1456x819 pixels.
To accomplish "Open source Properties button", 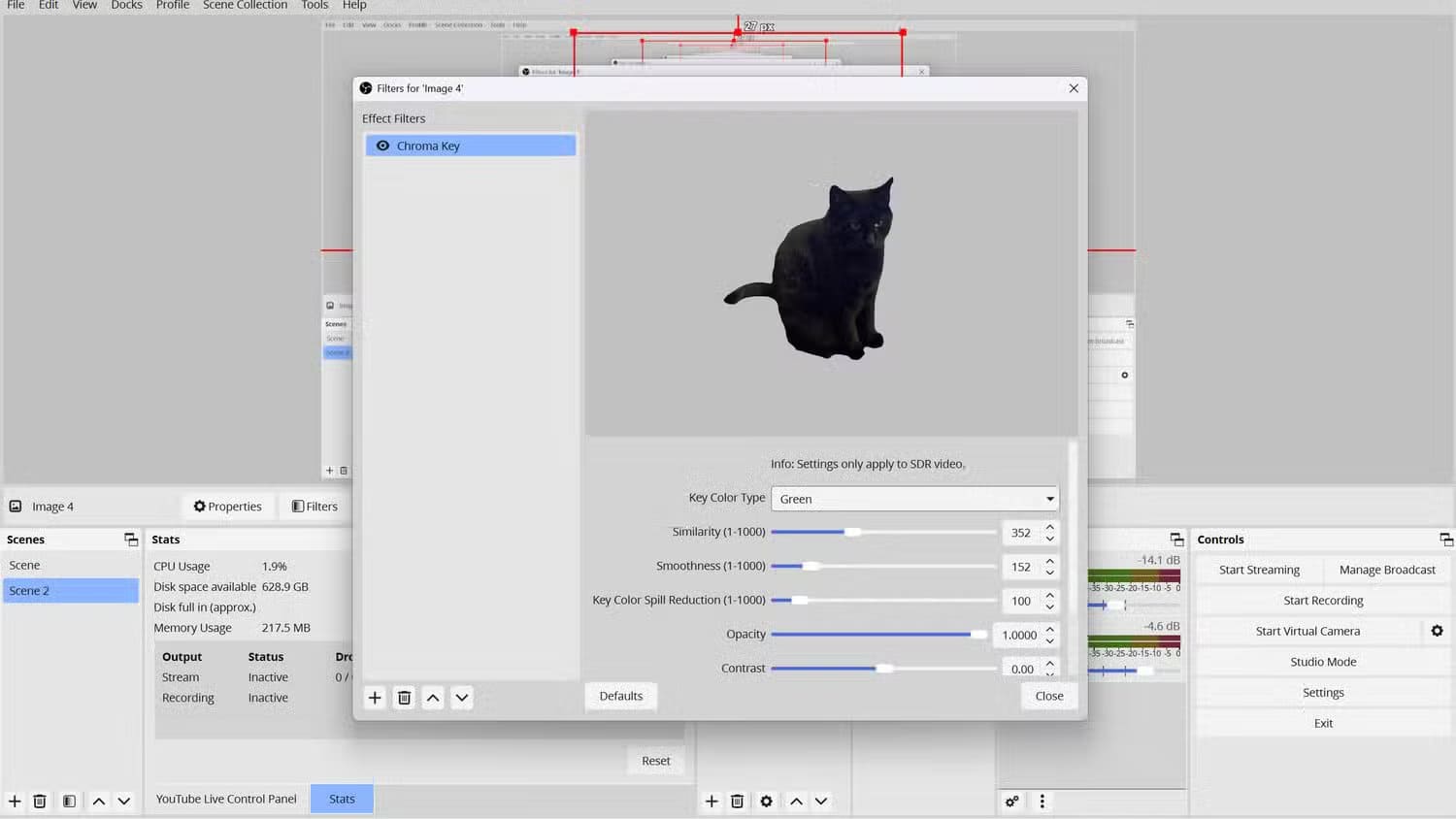I will [228, 507].
